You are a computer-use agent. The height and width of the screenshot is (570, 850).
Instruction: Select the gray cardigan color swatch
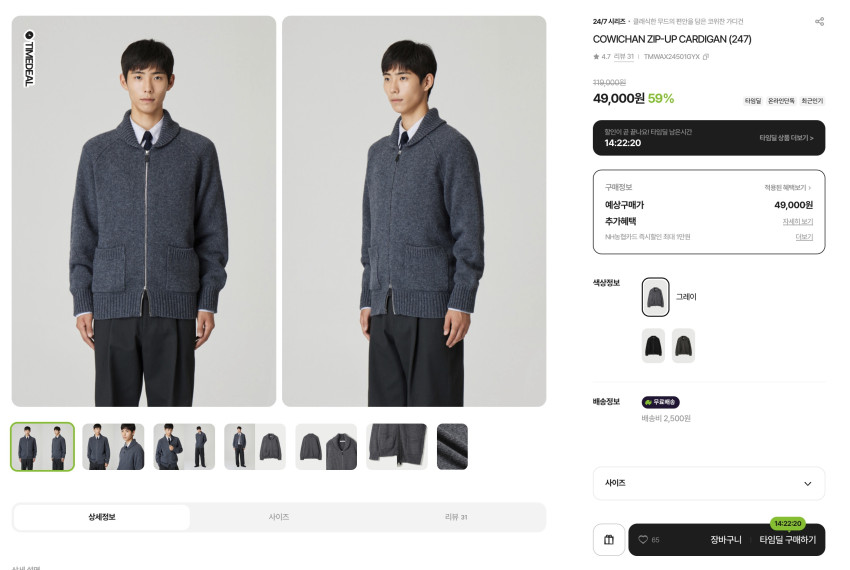[655, 297]
